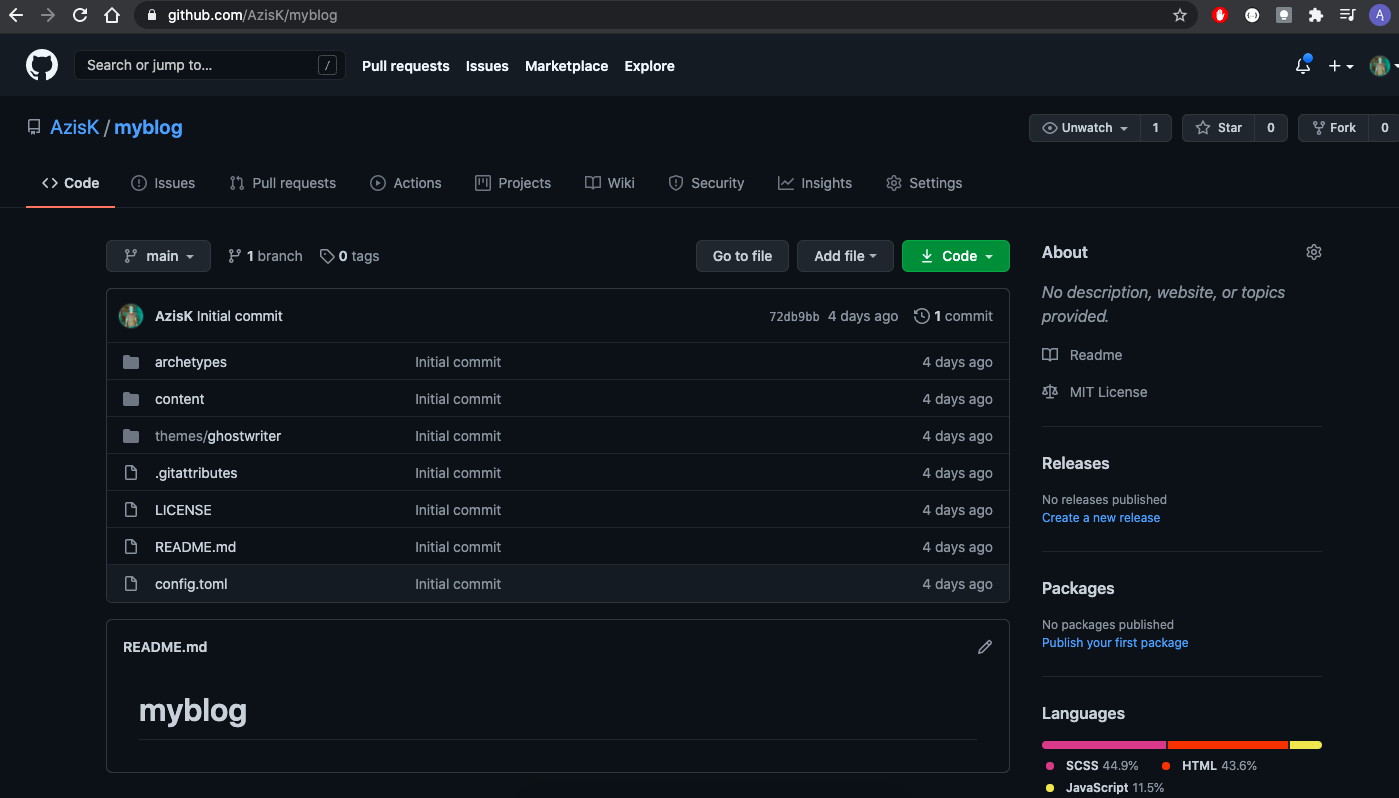
Task: Open the 1 branch link
Action: tap(265, 256)
